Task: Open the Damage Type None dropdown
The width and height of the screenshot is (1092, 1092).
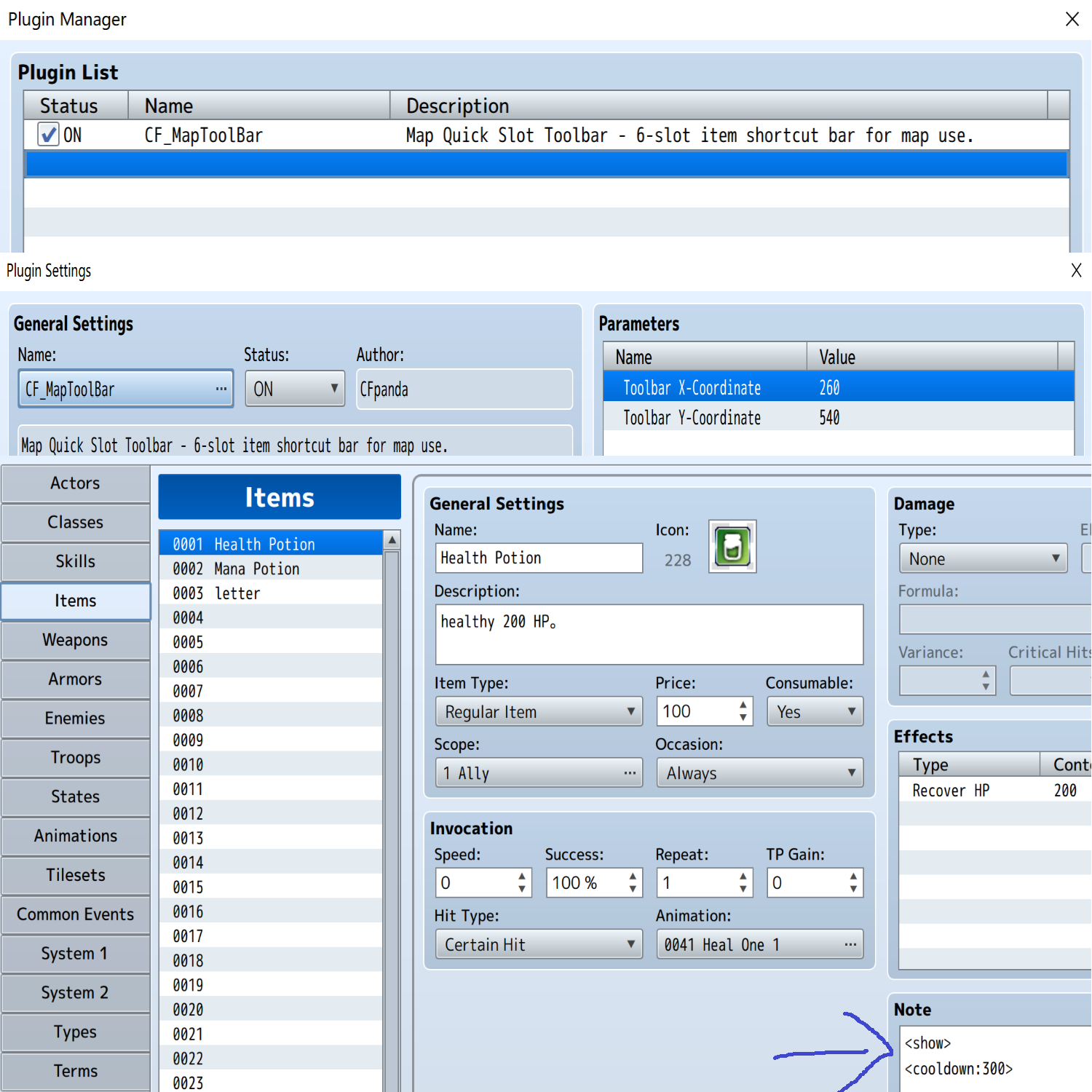Action: tap(984, 558)
